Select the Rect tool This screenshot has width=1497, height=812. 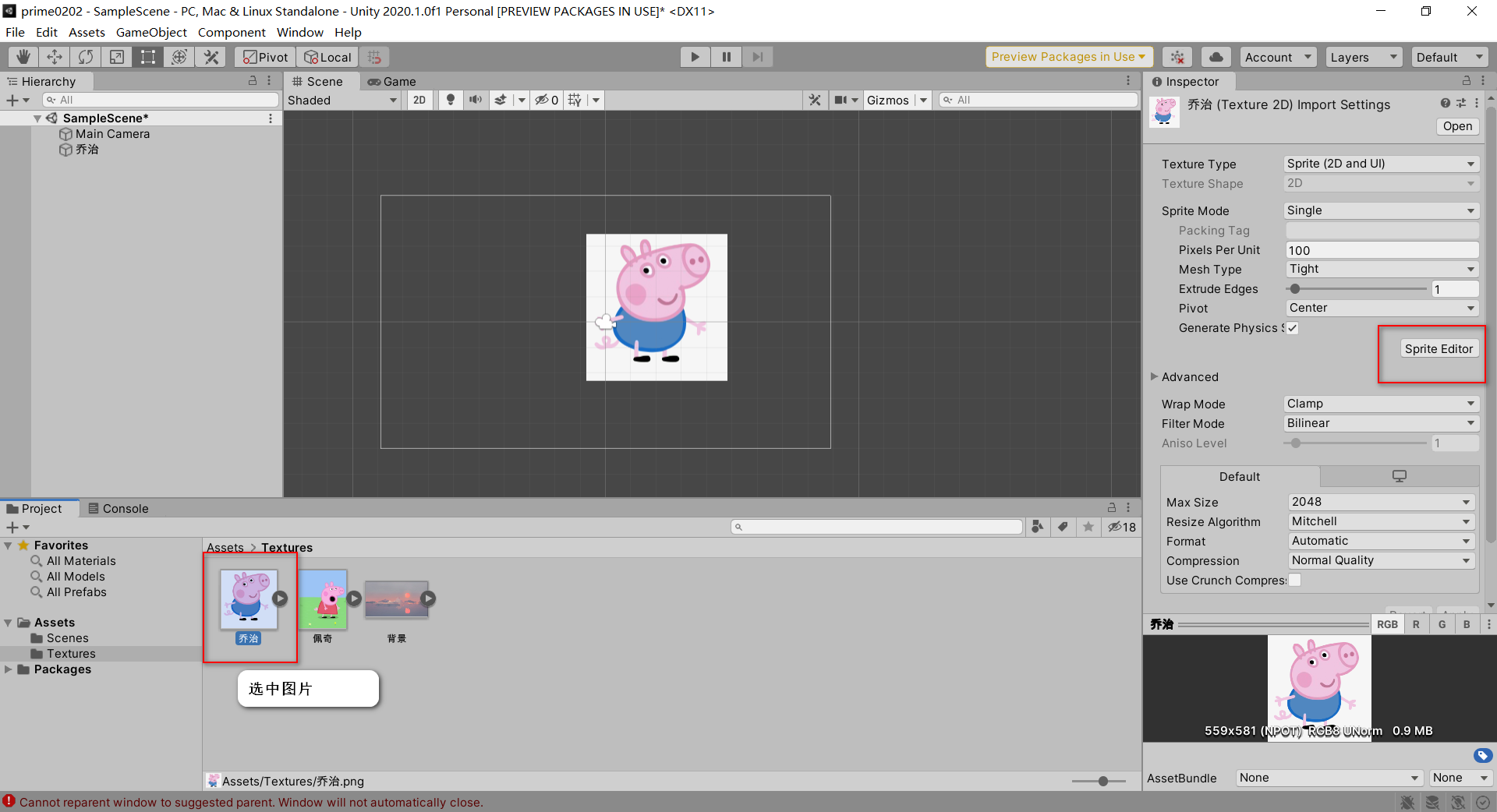pos(148,57)
